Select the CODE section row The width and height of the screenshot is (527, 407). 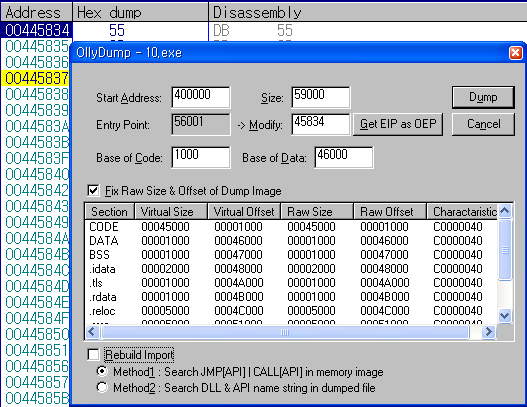[291, 227]
